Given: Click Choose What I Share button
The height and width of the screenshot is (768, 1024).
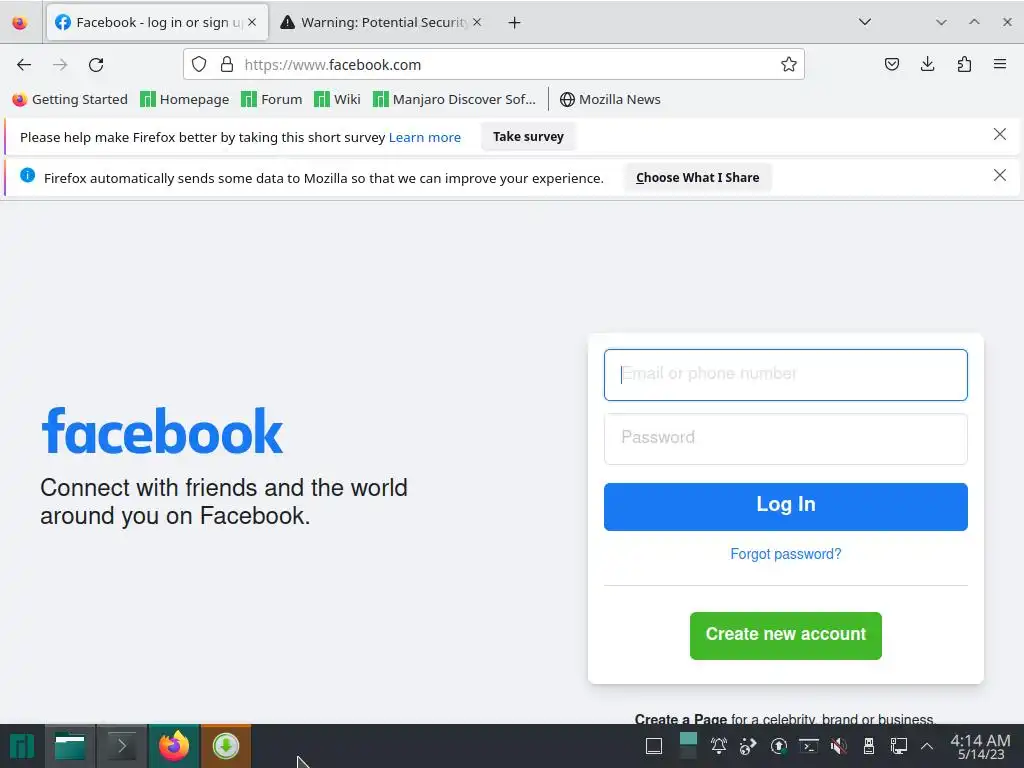Looking at the screenshot, I should pyautogui.click(x=697, y=178).
